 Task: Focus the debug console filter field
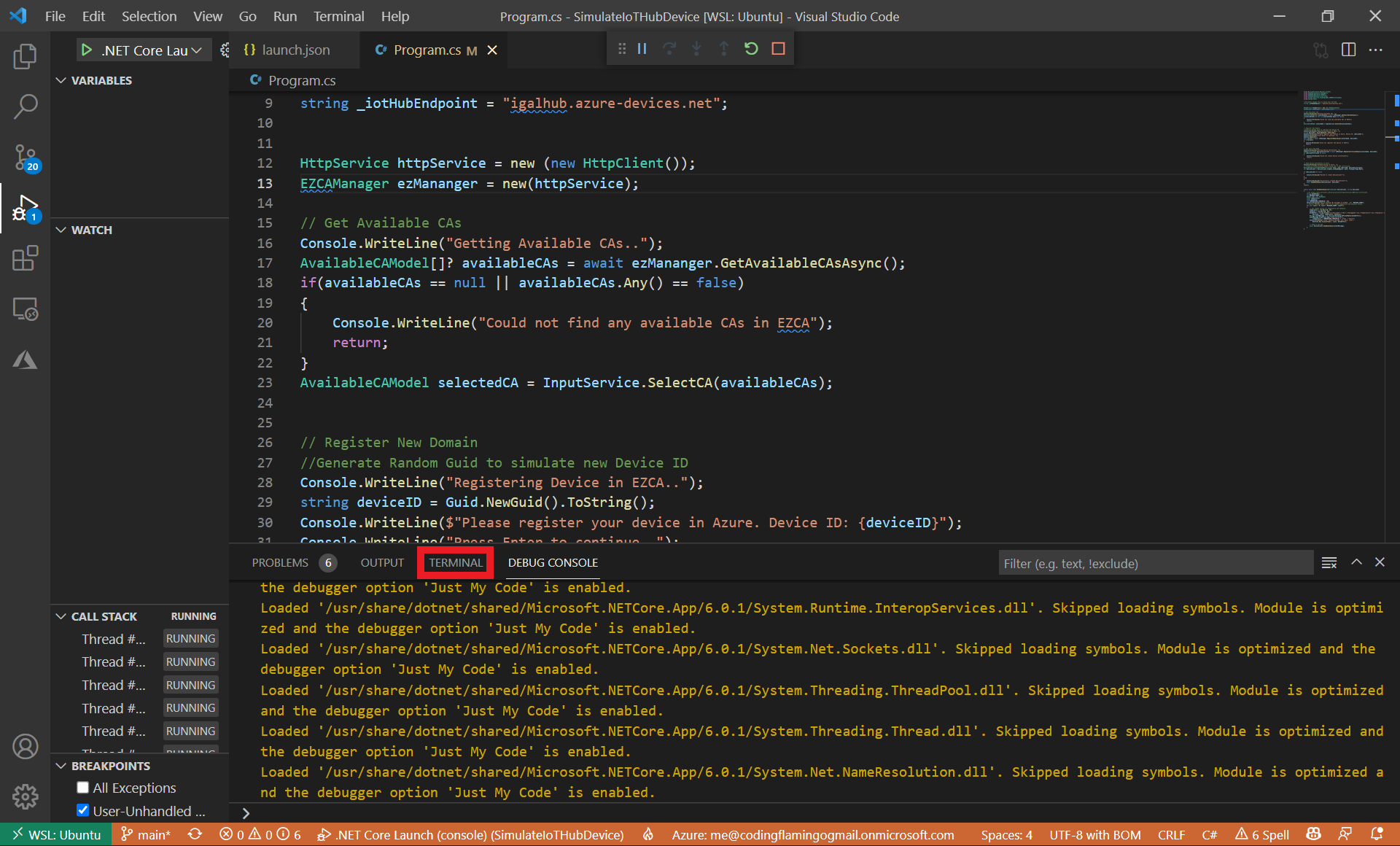pyautogui.click(x=1156, y=563)
